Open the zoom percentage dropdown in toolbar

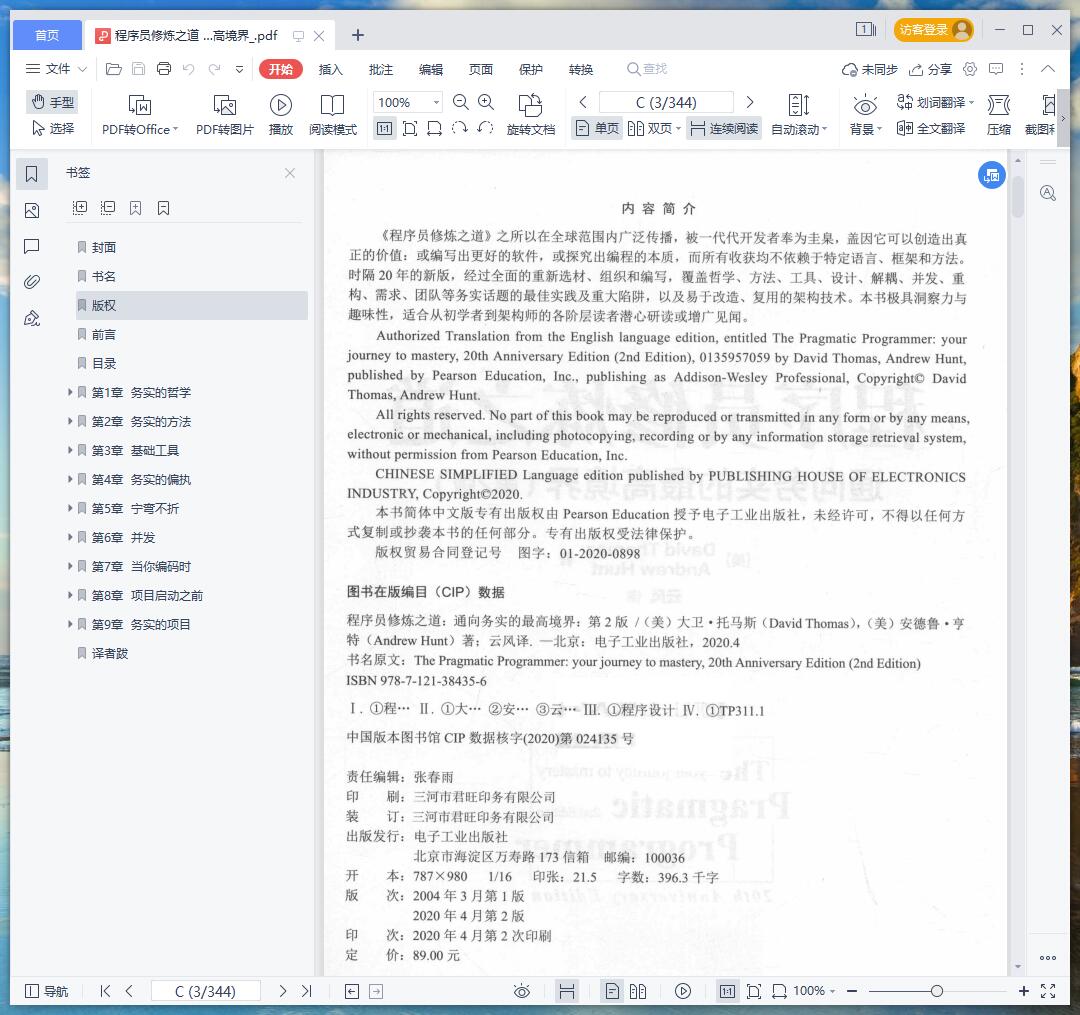[x=436, y=103]
